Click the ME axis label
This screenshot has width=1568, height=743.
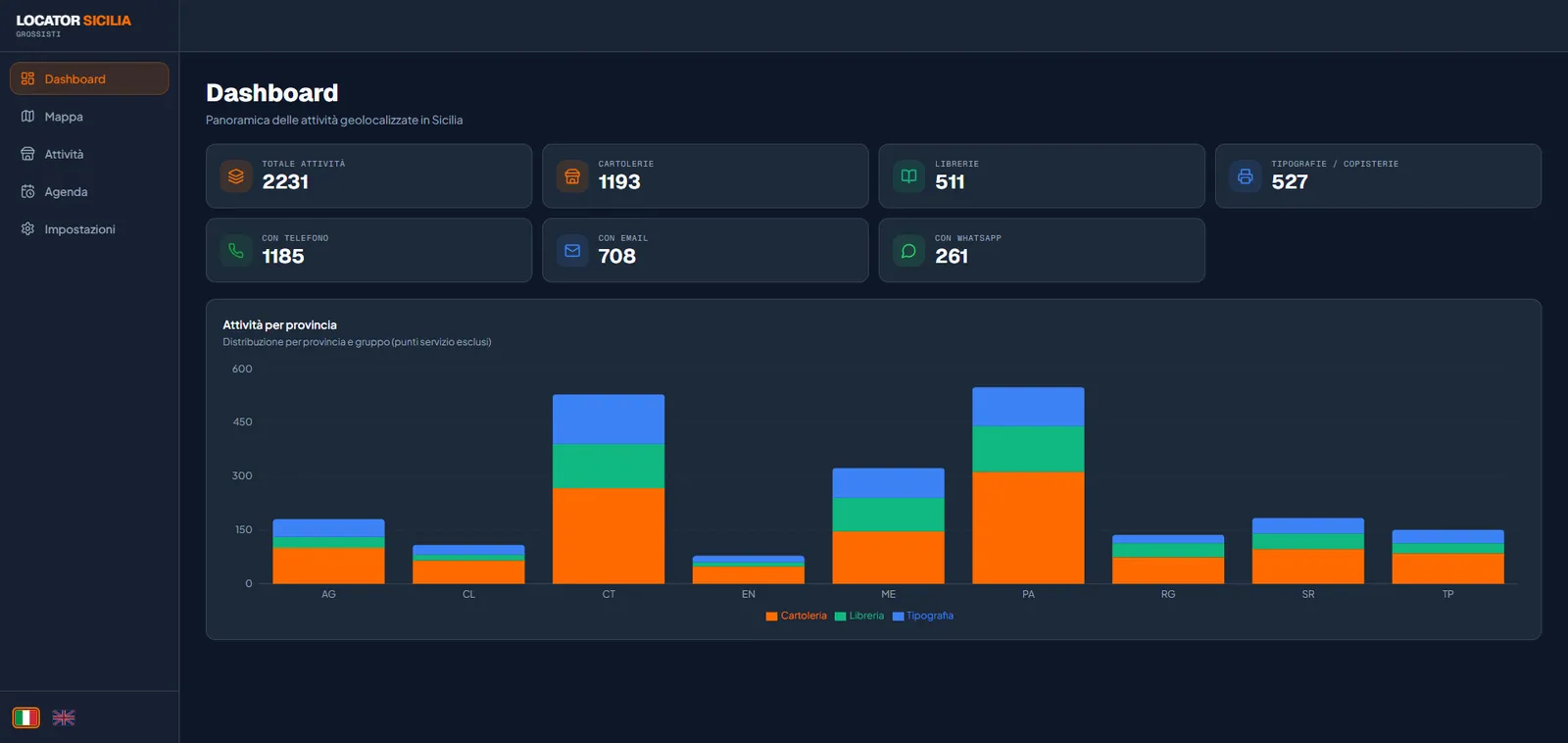click(889, 594)
